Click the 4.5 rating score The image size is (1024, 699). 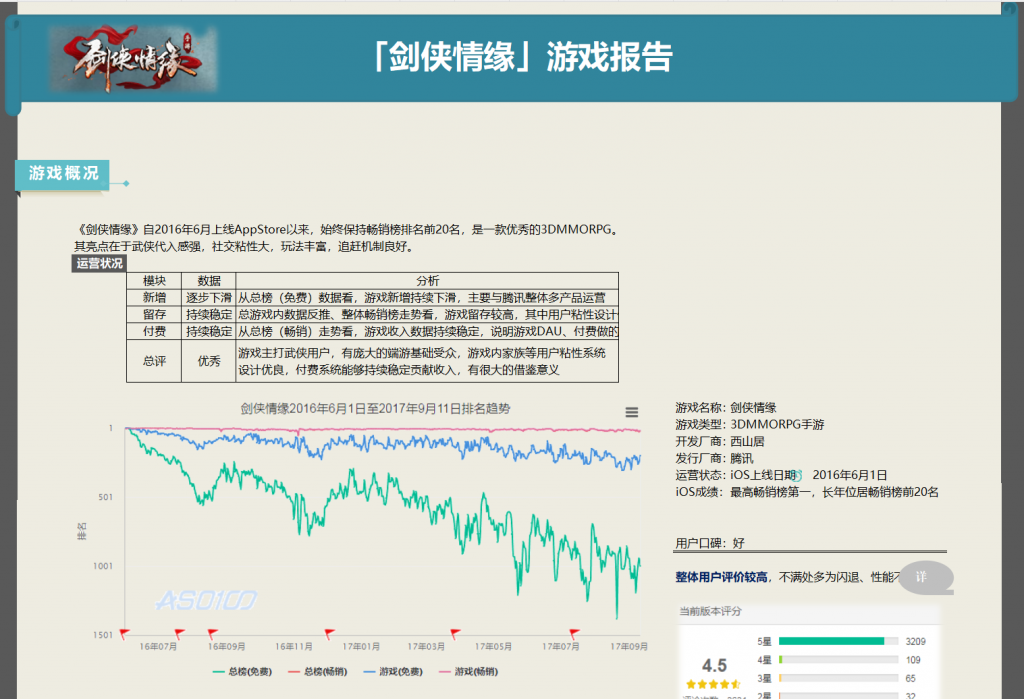[714, 666]
